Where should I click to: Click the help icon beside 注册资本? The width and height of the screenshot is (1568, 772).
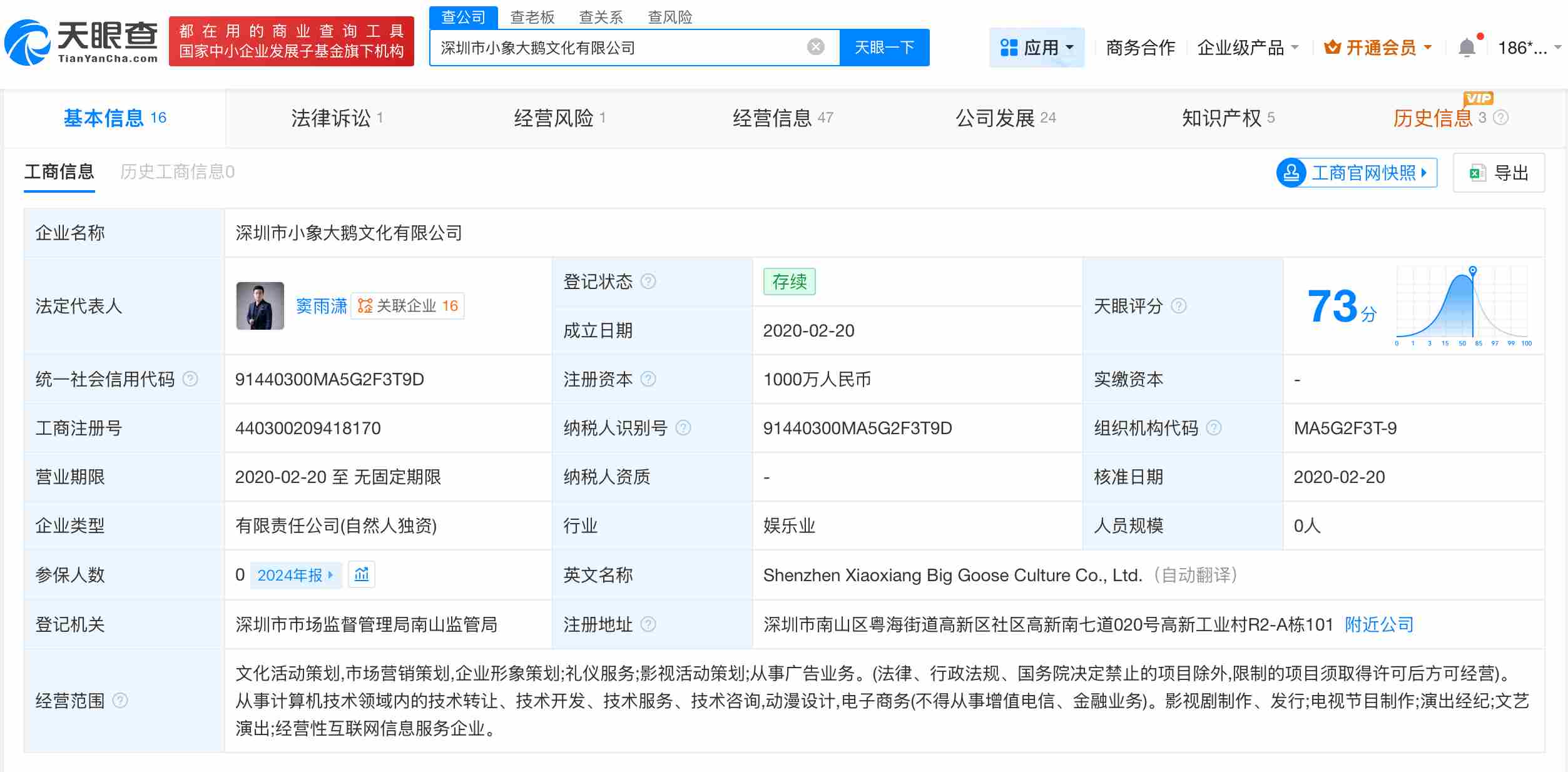pos(648,379)
